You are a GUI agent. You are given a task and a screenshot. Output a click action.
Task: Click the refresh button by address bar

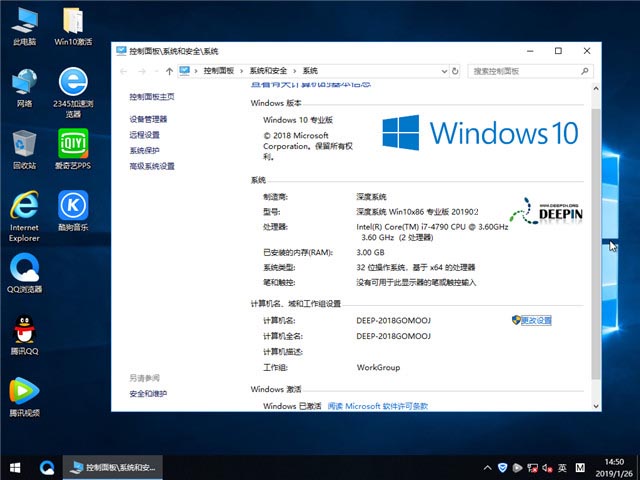[455, 71]
